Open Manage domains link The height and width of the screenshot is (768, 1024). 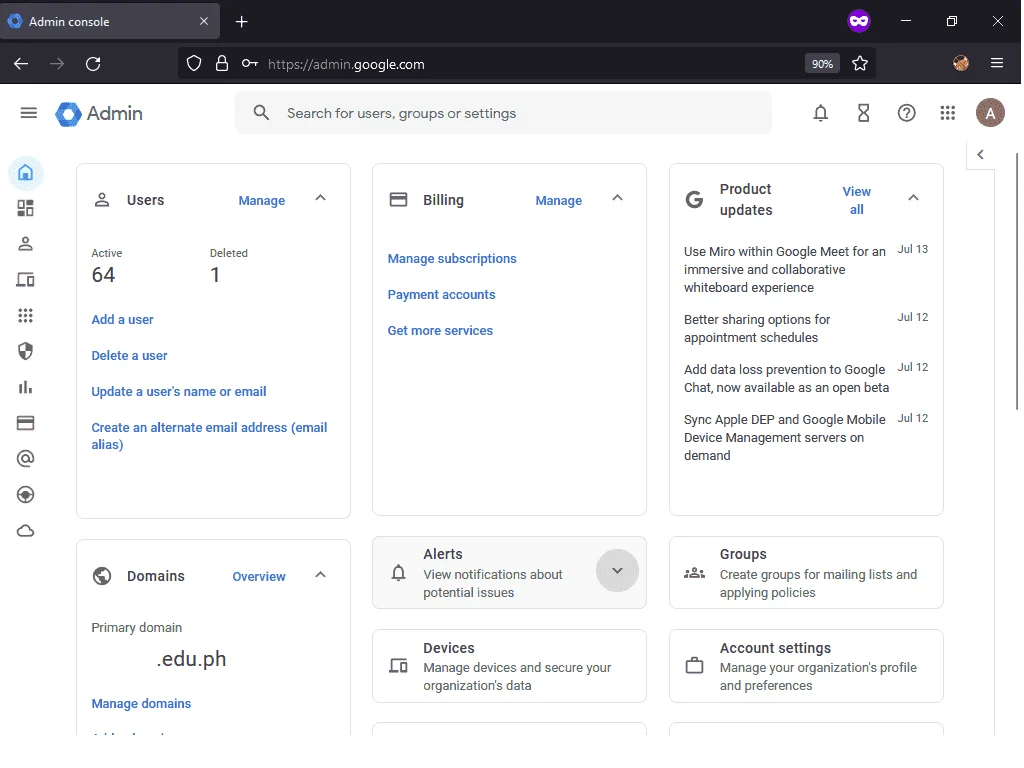(141, 703)
